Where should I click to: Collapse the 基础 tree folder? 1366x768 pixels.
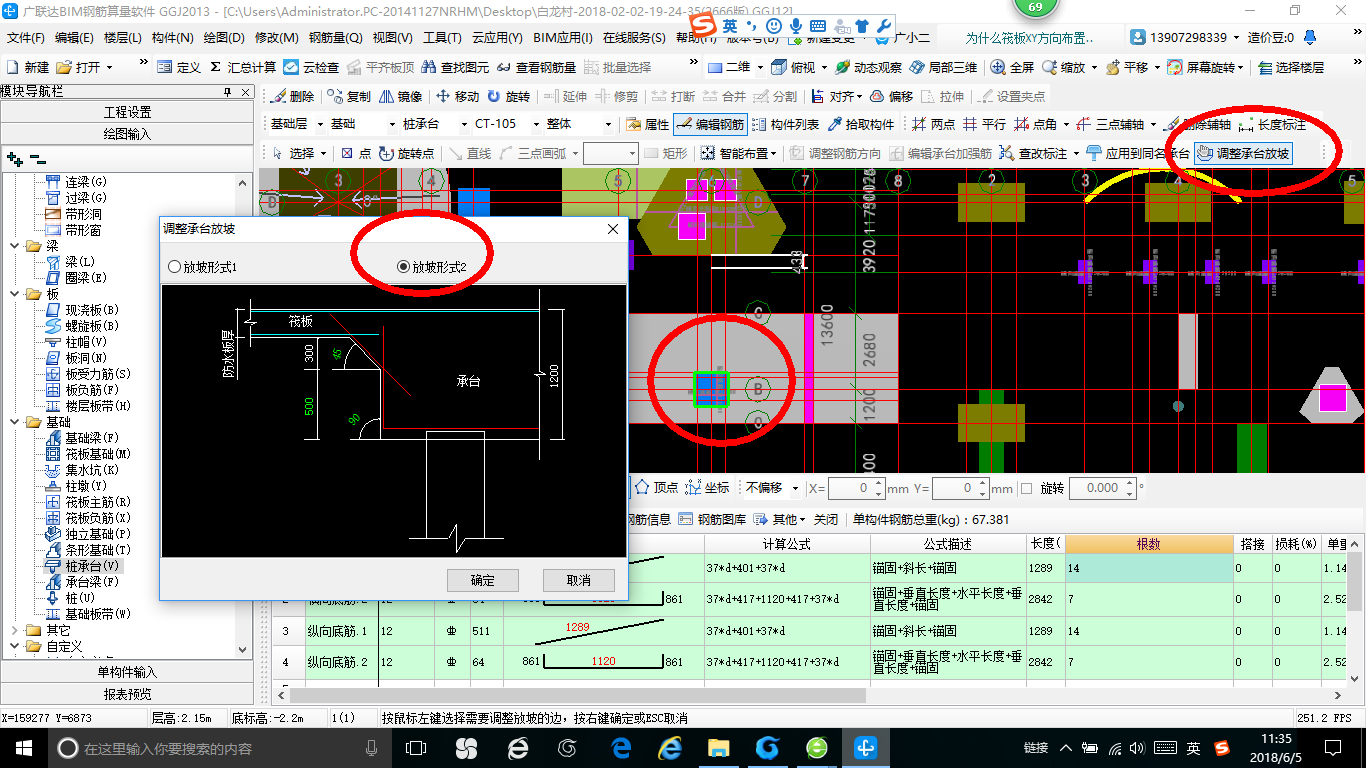click(x=14, y=422)
